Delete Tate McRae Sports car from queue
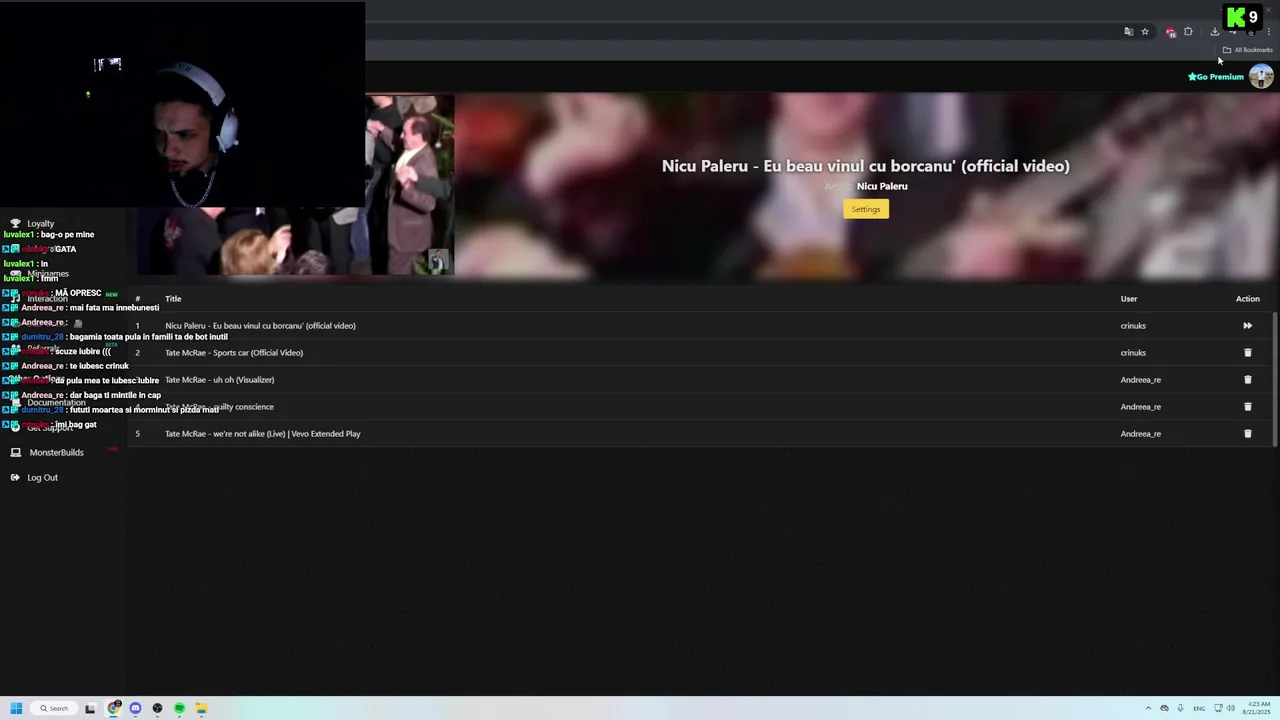 click(x=1247, y=353)
